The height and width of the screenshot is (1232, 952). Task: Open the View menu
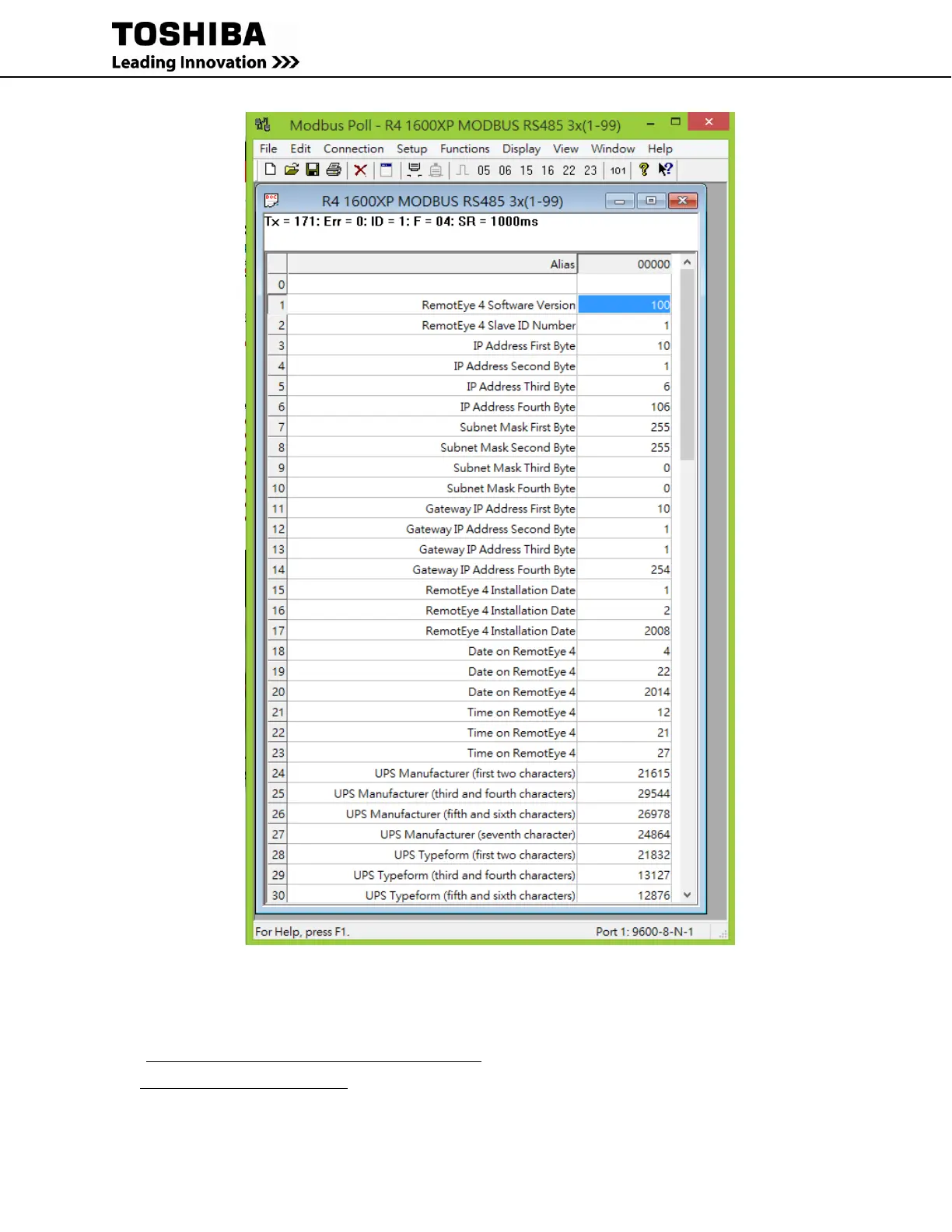pyautogui.click(x=565, y=149)
